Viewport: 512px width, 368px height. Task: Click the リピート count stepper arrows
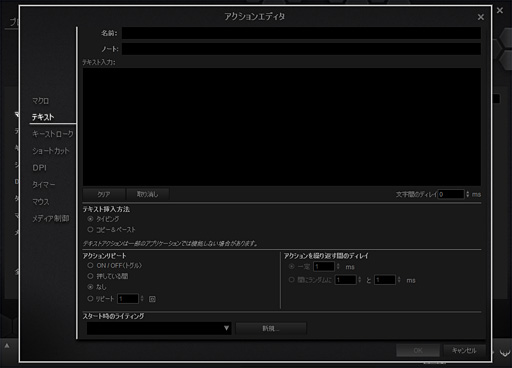point(142,299)
